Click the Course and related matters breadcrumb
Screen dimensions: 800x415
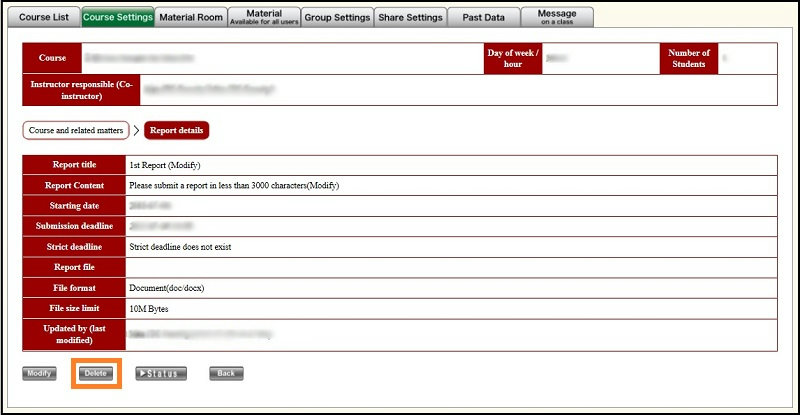(x=76, y=130)
